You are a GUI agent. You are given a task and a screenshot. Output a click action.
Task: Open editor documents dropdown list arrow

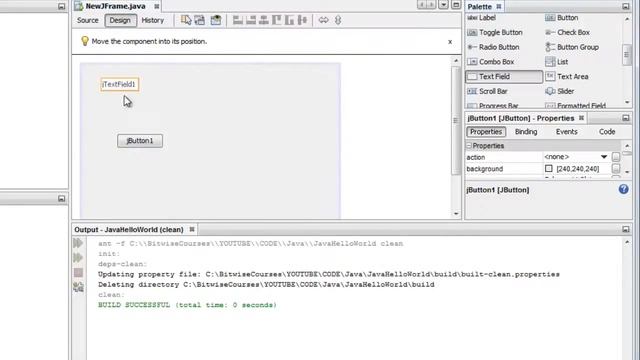pos(443,5)
